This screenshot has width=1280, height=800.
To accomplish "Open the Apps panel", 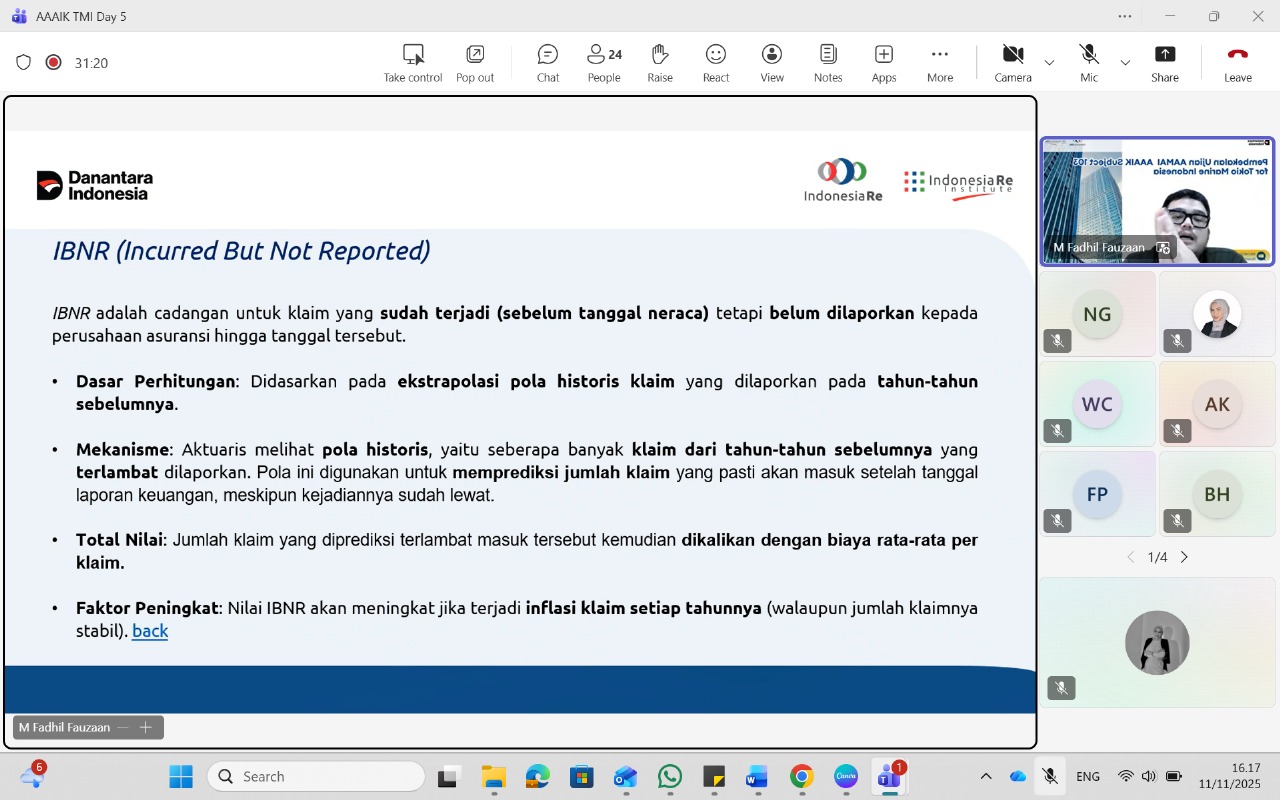I will [884, 62].
